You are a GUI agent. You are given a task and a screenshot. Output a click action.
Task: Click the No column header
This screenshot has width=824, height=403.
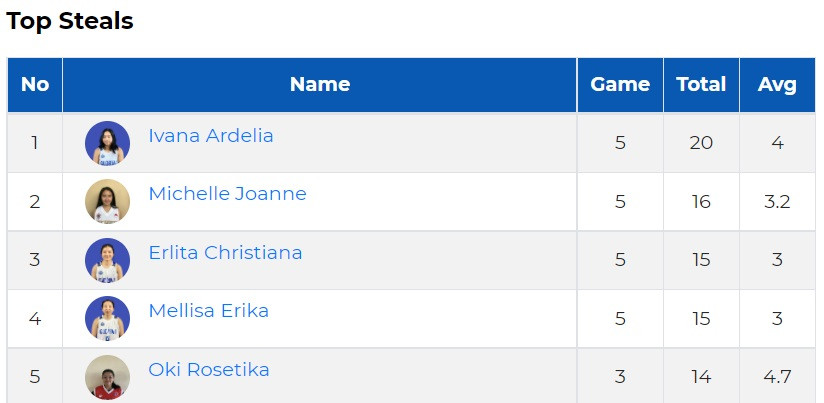coord(35,85)
